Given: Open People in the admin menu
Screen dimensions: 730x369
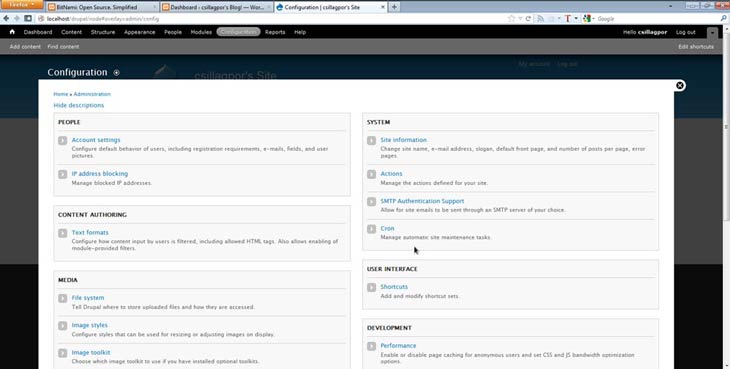Looking at the screenshot, I should click(x=173, y=32).
